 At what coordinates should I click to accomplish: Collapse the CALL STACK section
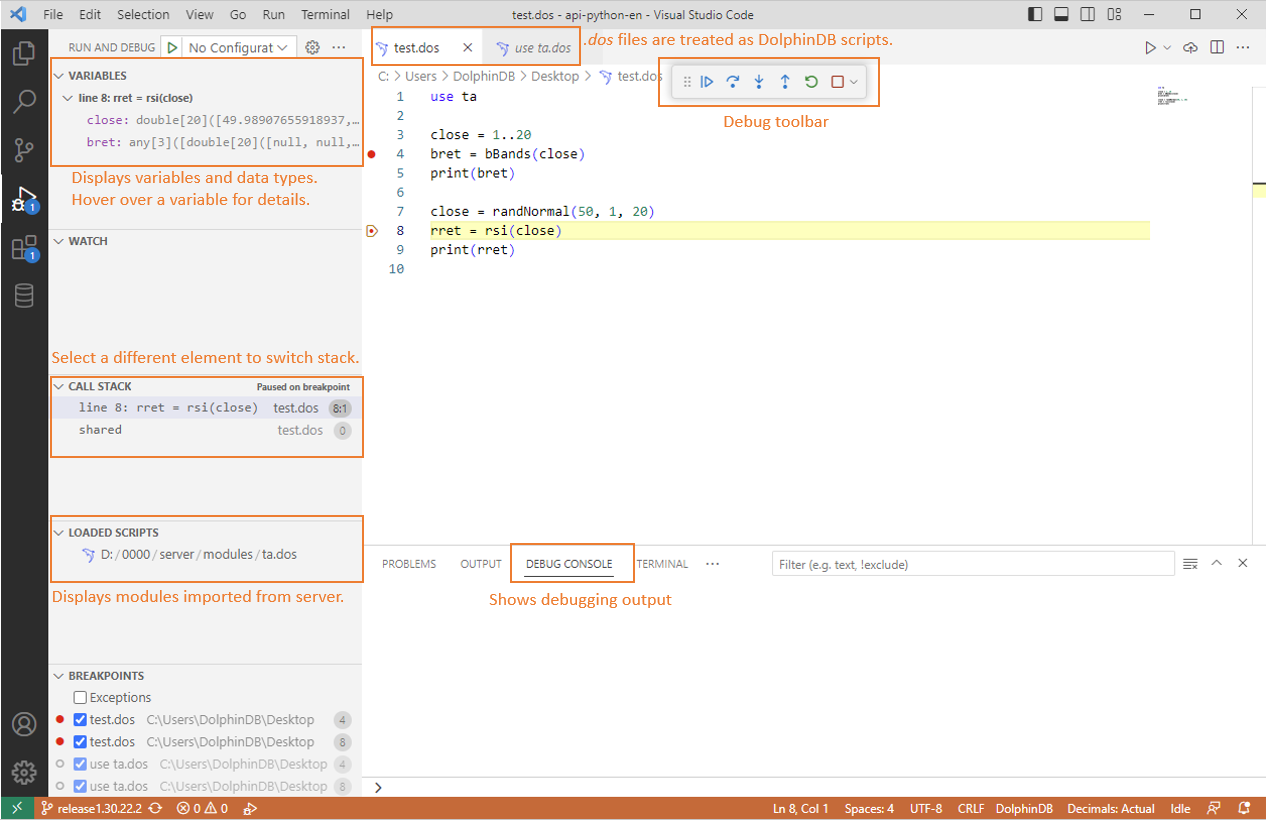99,386
